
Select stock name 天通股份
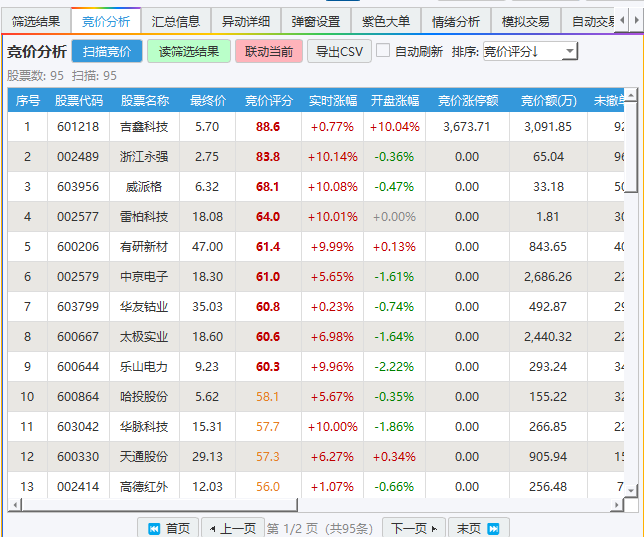coord(144,456)
